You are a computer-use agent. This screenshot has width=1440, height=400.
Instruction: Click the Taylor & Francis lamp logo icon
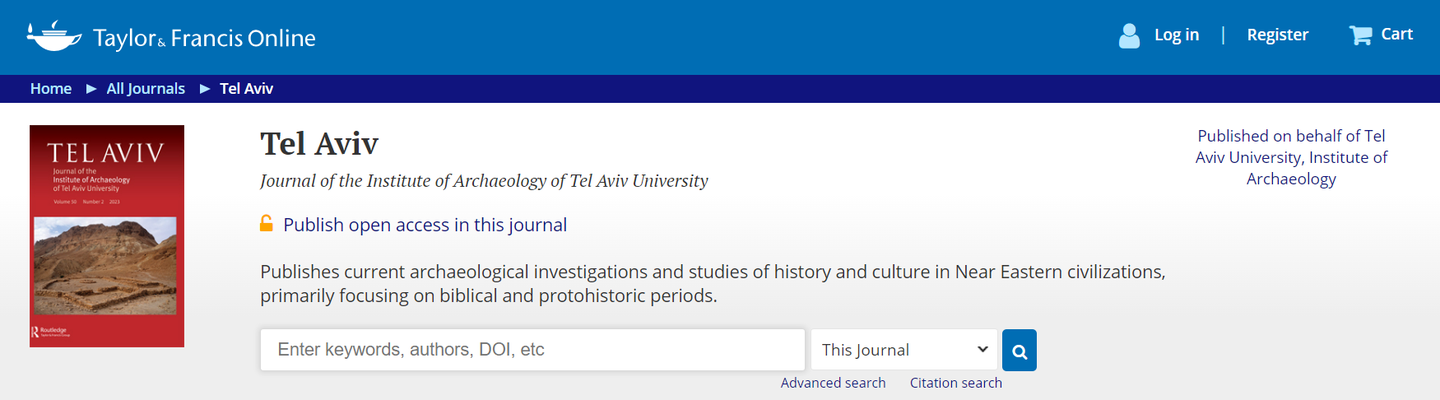click(x=56, y=36)
